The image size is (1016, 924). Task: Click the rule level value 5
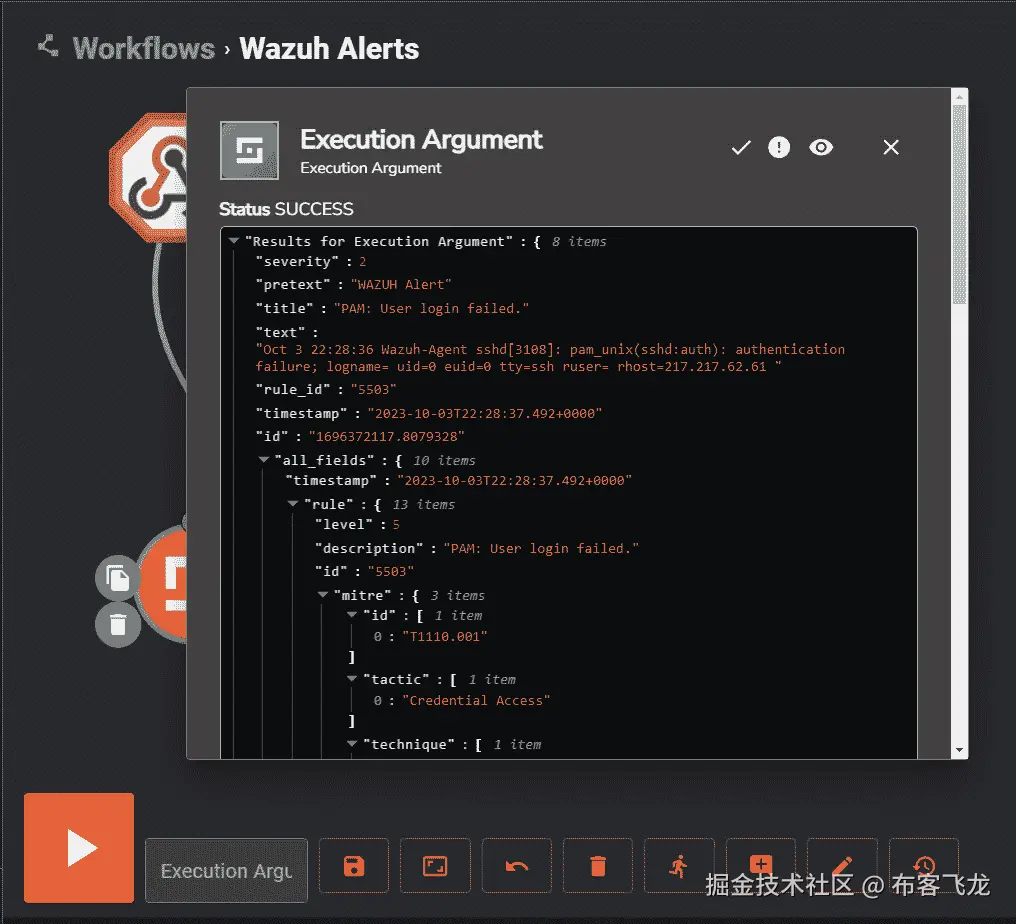click(396, 525)
